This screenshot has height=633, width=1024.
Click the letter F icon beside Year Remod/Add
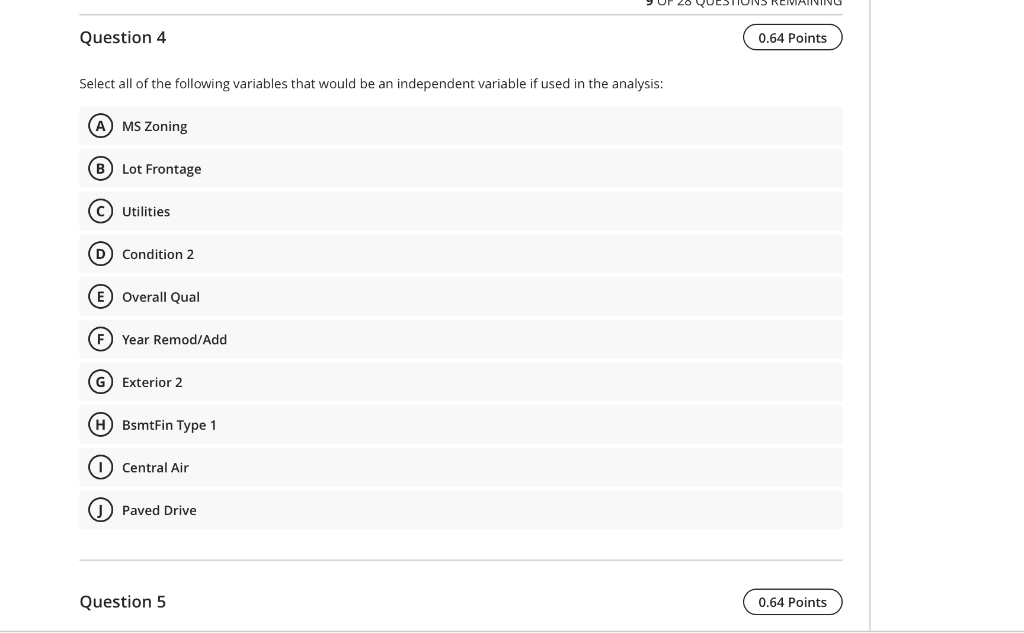coord(100,339)
